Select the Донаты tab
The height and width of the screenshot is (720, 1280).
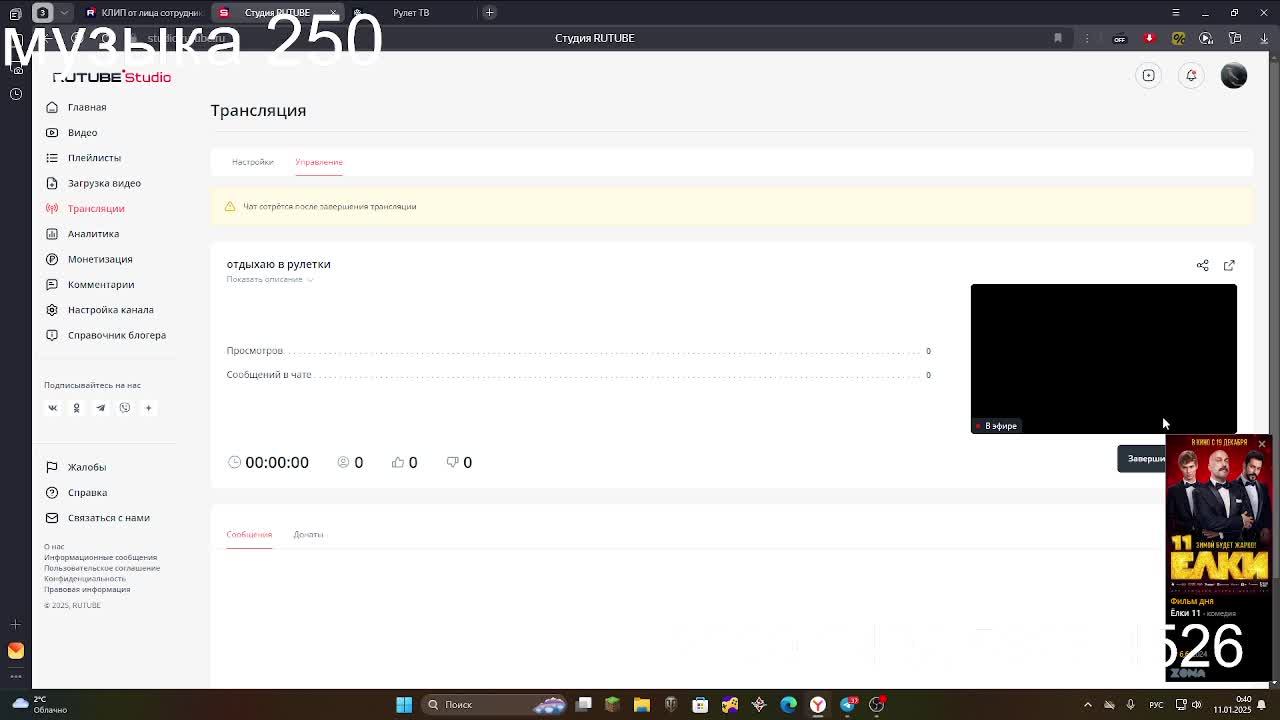308,534
